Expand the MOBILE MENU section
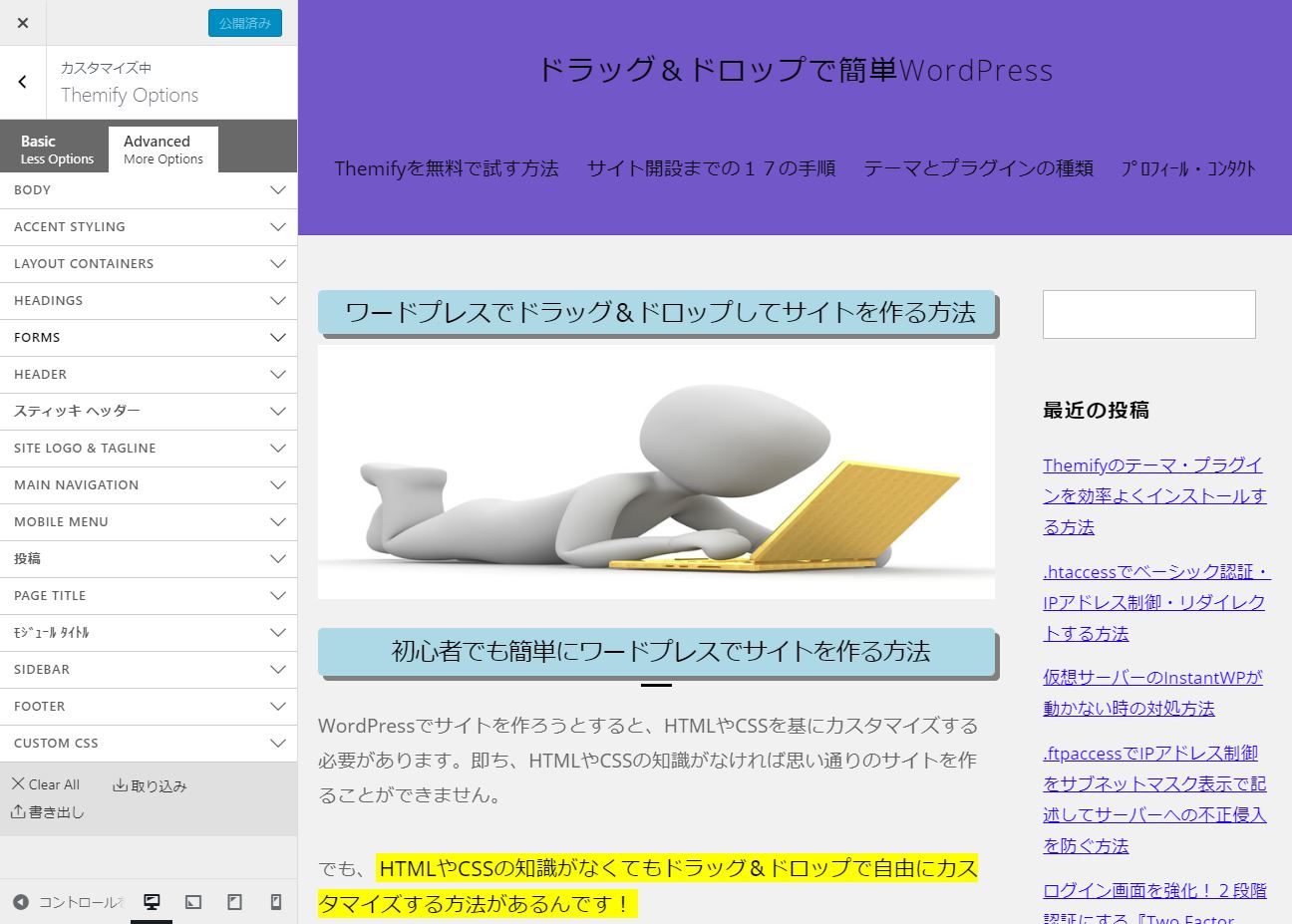Screen dimensions: 1292x924 pyautogui.click(x=149, y=522)
